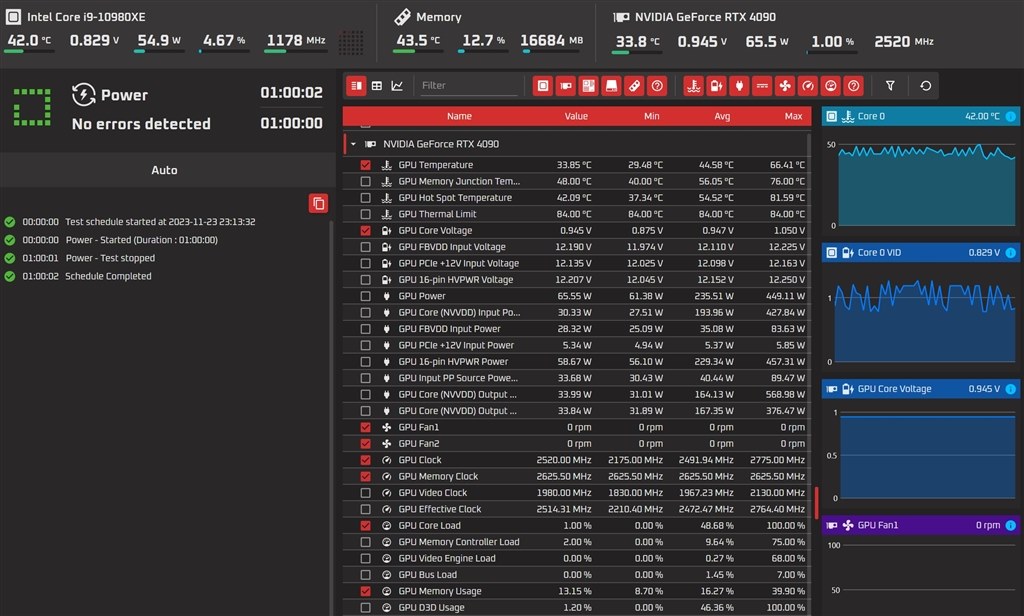The width and height of the screenshot is (1024, 616).
Task: Sort the sensor table by the Name column
Action: [459, 116]
